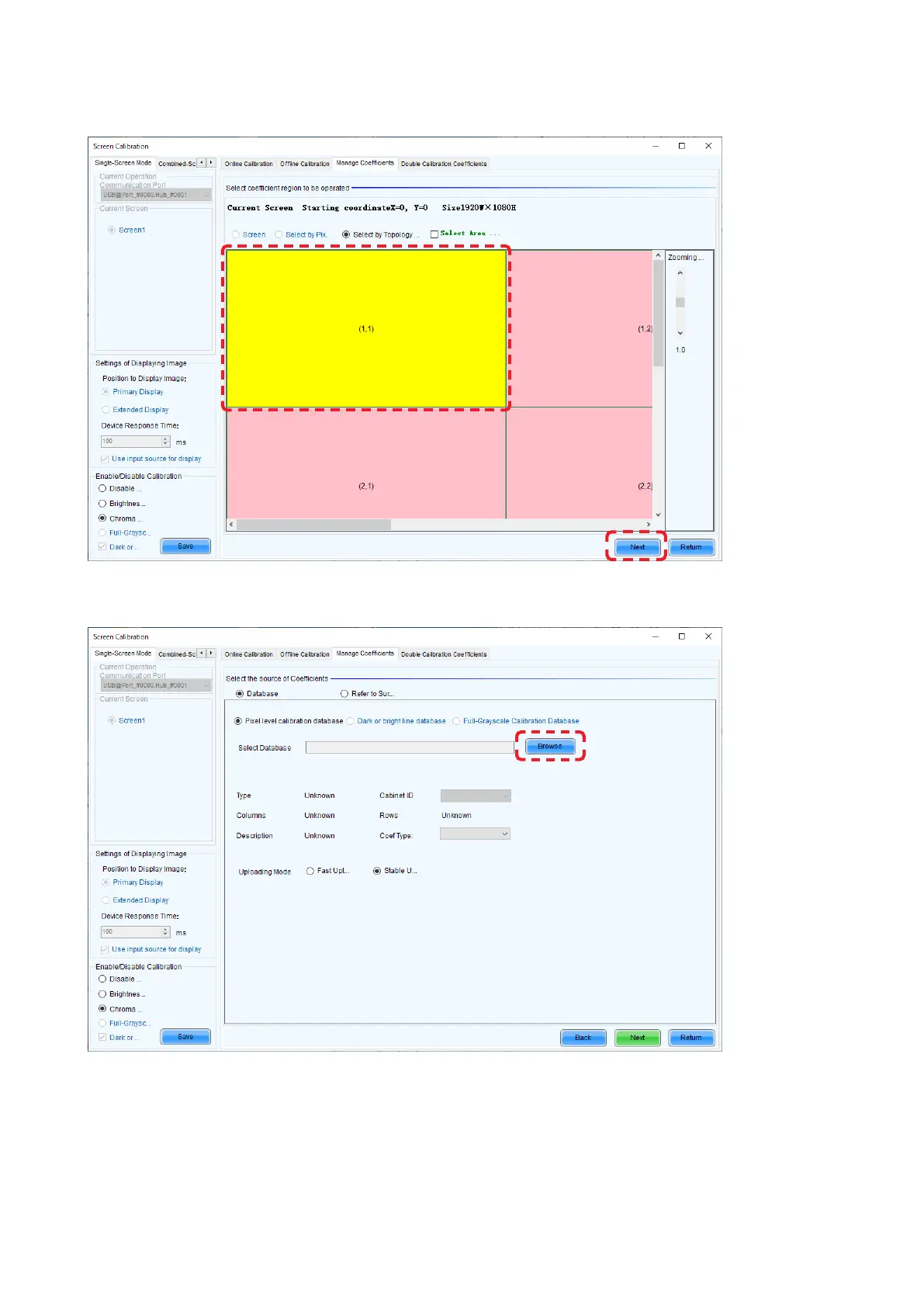Viewport: 924px width, 1307px height.
Task: Choose 'Full-Grayscale Calibration Database' radio button
Action: pos(456,721)
